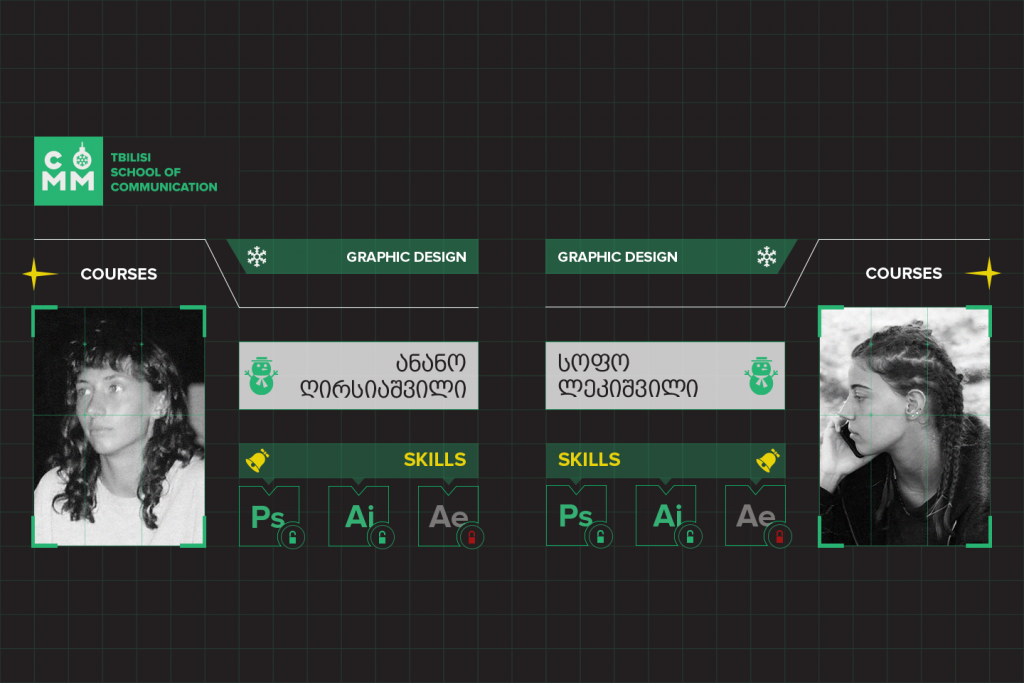Select the Photoshop (Ps) icon in the left skills row
Viewport: 1024px width, 683px height.
[268, 516]
